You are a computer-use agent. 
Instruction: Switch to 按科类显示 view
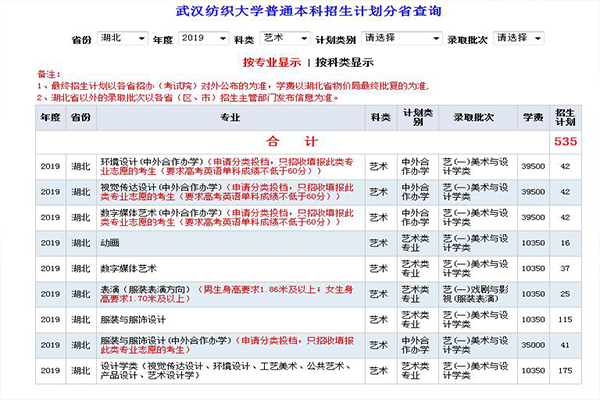pyautogui.click(x=344, y=62)
